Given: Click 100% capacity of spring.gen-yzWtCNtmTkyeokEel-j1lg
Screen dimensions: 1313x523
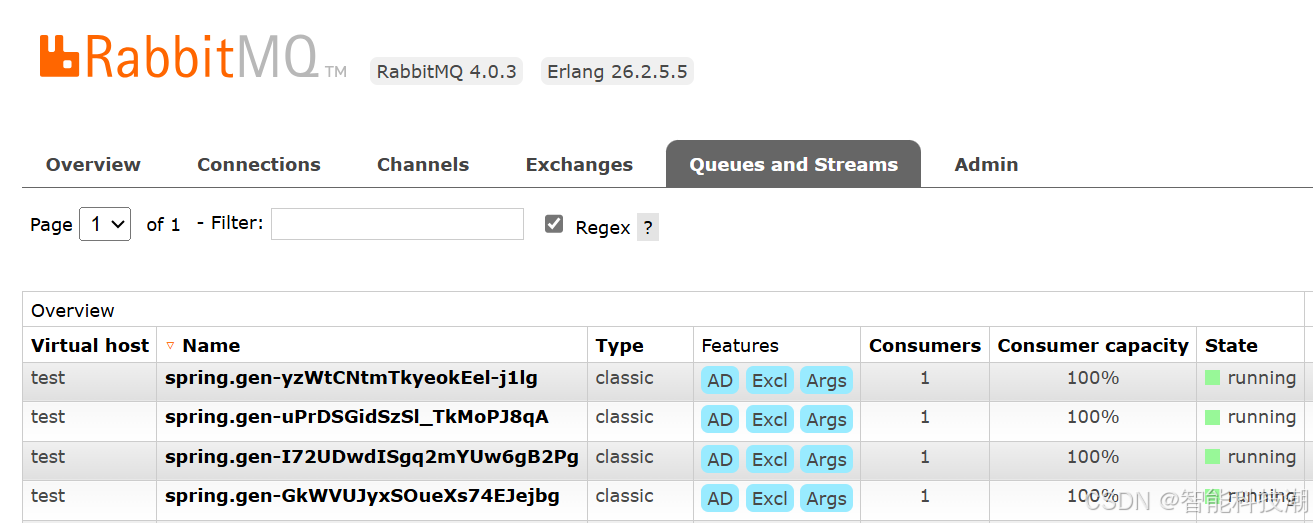Looking at the screenshot, I should pyautogui.click(x=1093, y=378).
